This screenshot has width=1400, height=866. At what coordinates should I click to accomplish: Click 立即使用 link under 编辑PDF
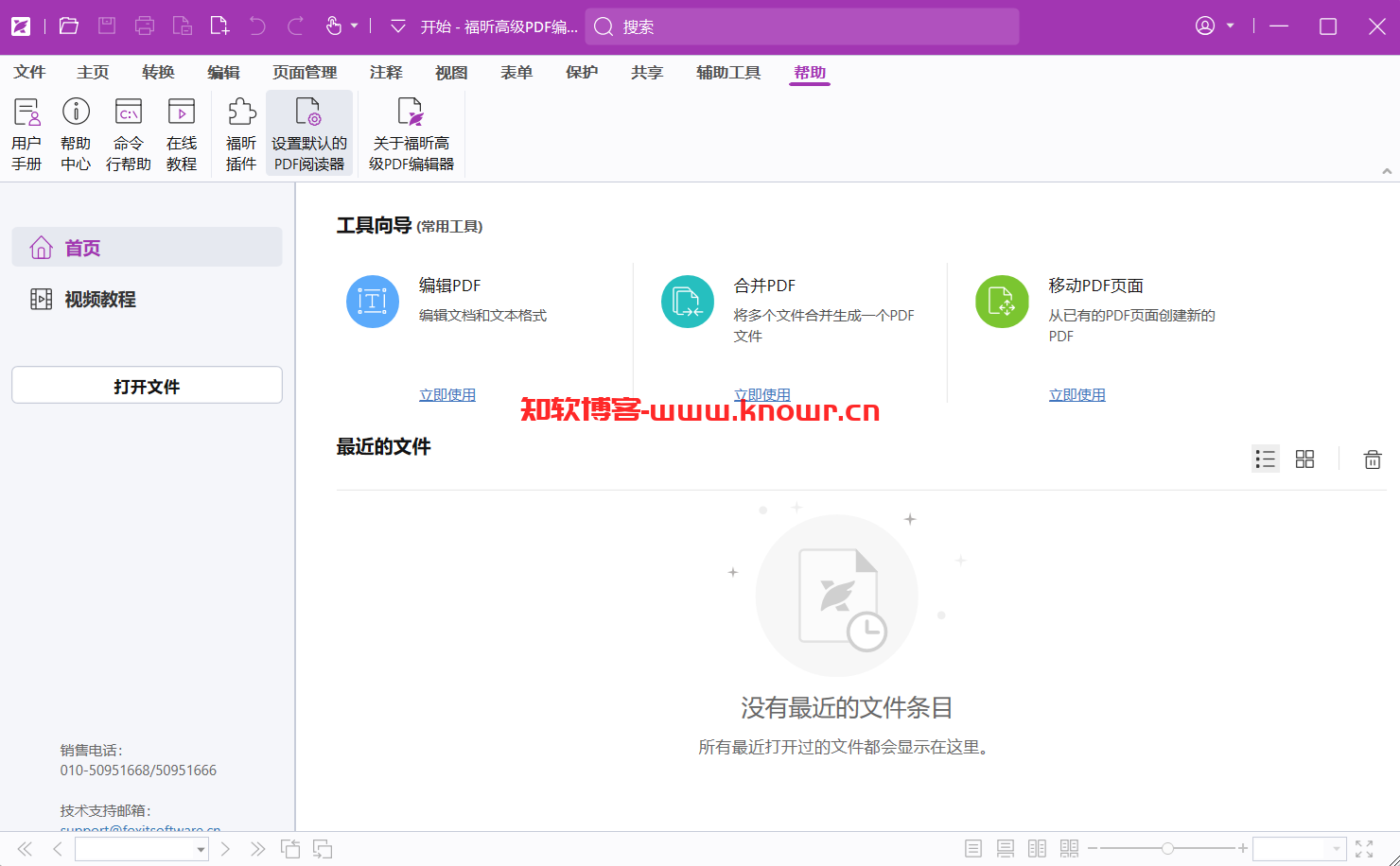447,395
